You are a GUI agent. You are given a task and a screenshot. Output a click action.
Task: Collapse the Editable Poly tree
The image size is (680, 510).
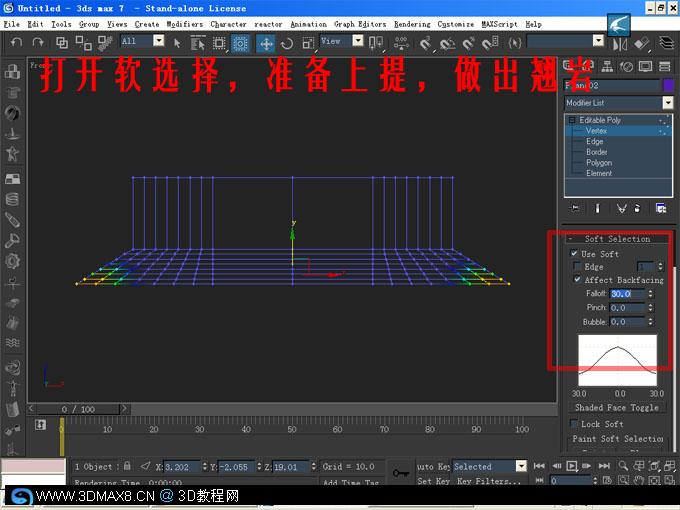click(572, 120)
